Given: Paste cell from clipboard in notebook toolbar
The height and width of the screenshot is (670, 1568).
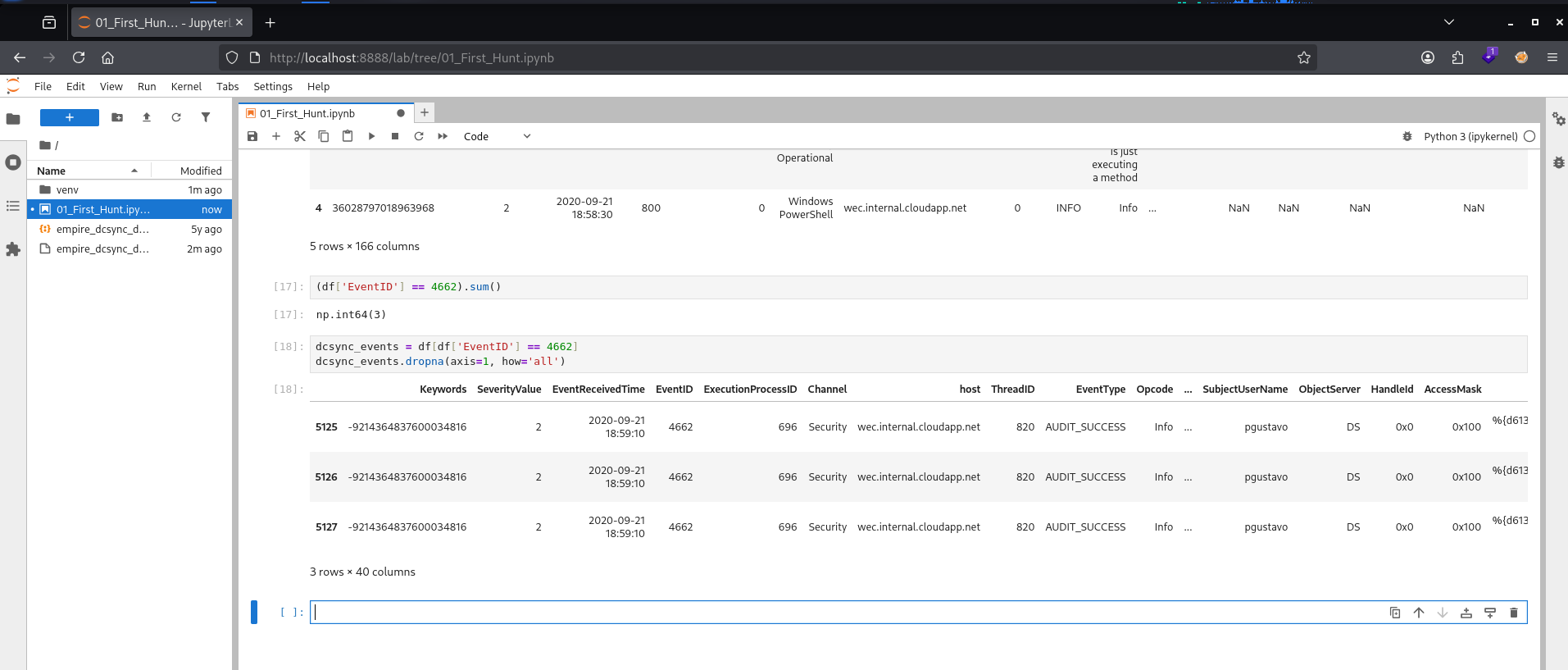Looking at the screenshot, I should (348, 136).
